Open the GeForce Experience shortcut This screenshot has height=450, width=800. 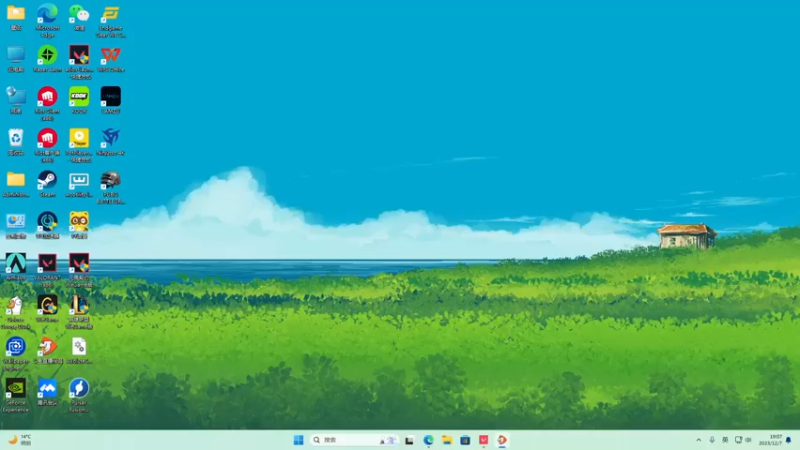(16, 395)
